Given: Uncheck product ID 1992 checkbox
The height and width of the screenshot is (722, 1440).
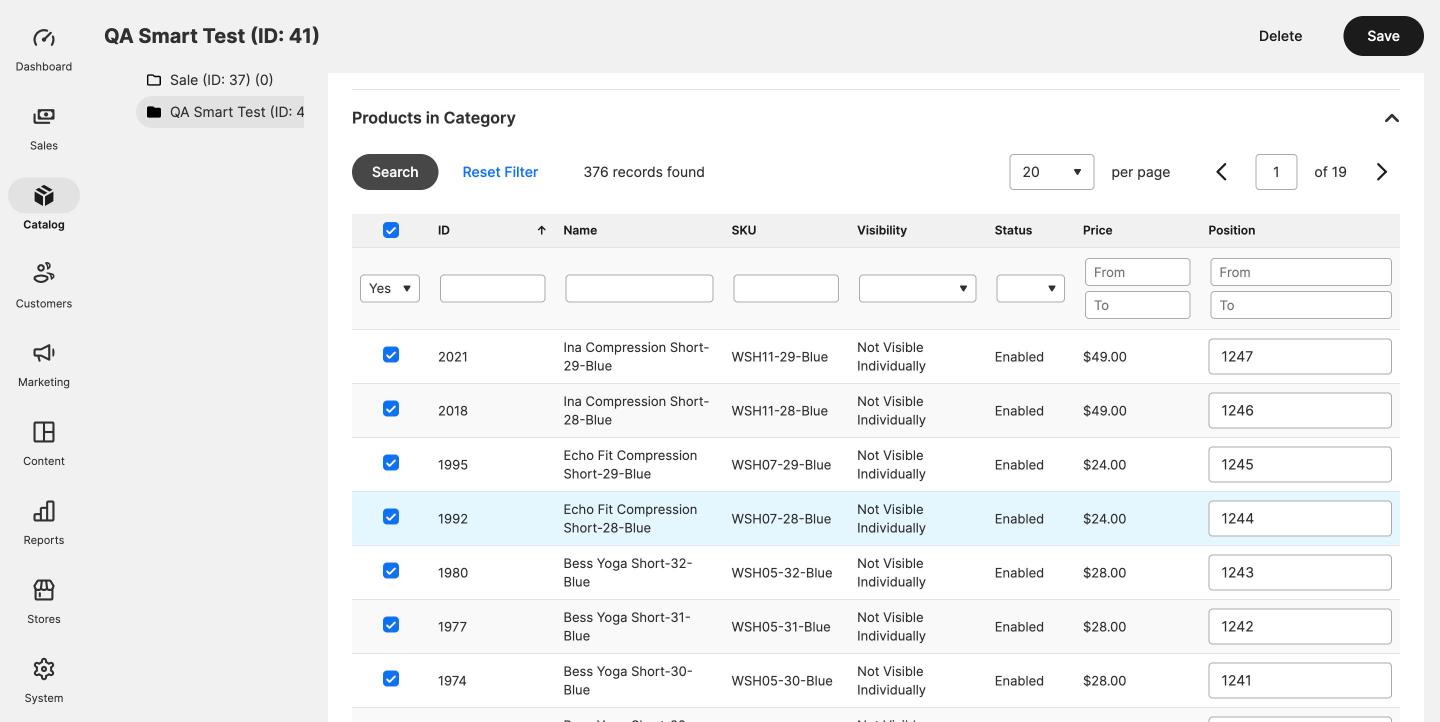Looking at the screenshot, I should pyautogui.click(x=391, y=517).
